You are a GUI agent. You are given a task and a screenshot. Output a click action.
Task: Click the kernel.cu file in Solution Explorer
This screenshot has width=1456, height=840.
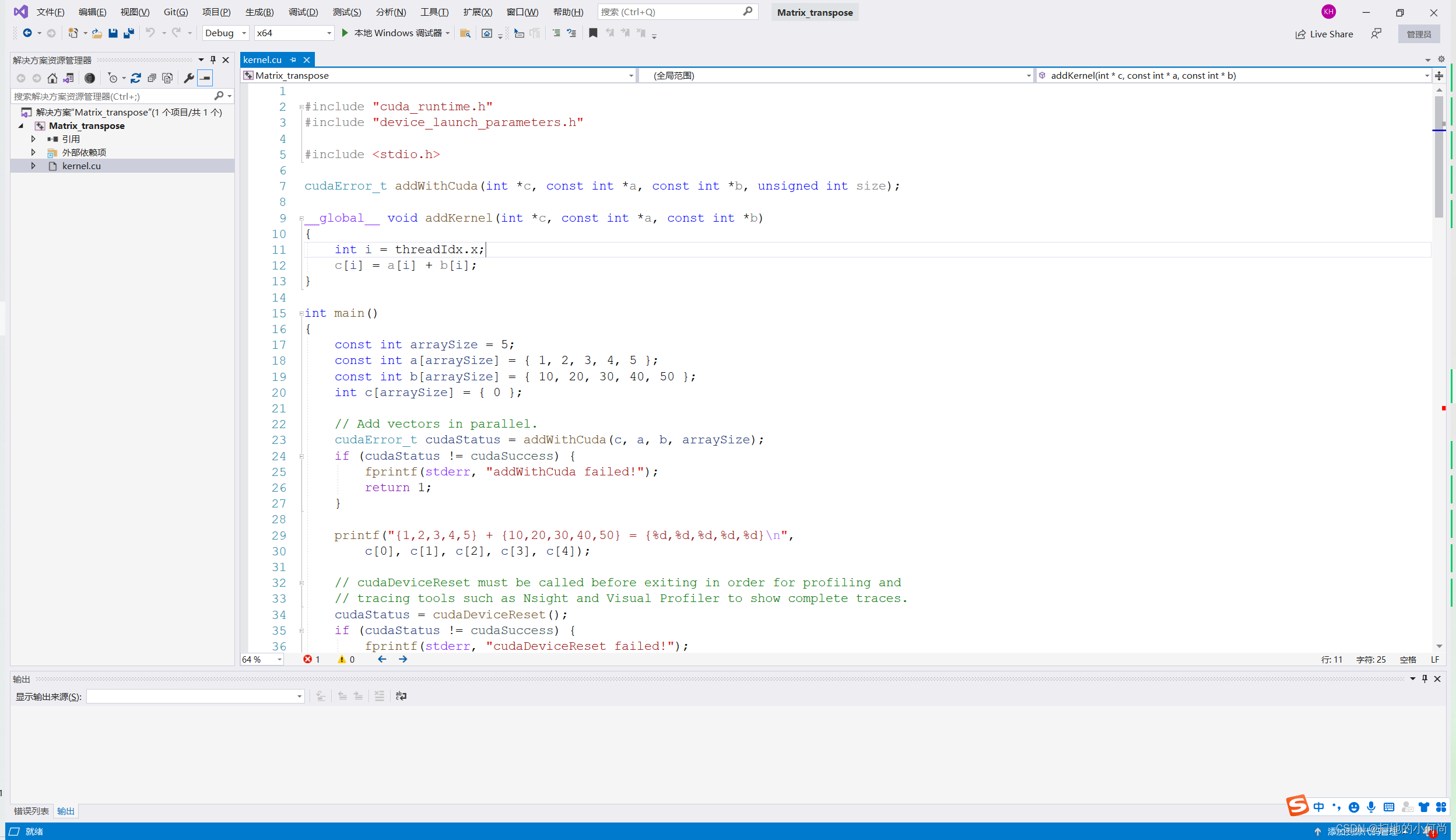pos(82,166)
